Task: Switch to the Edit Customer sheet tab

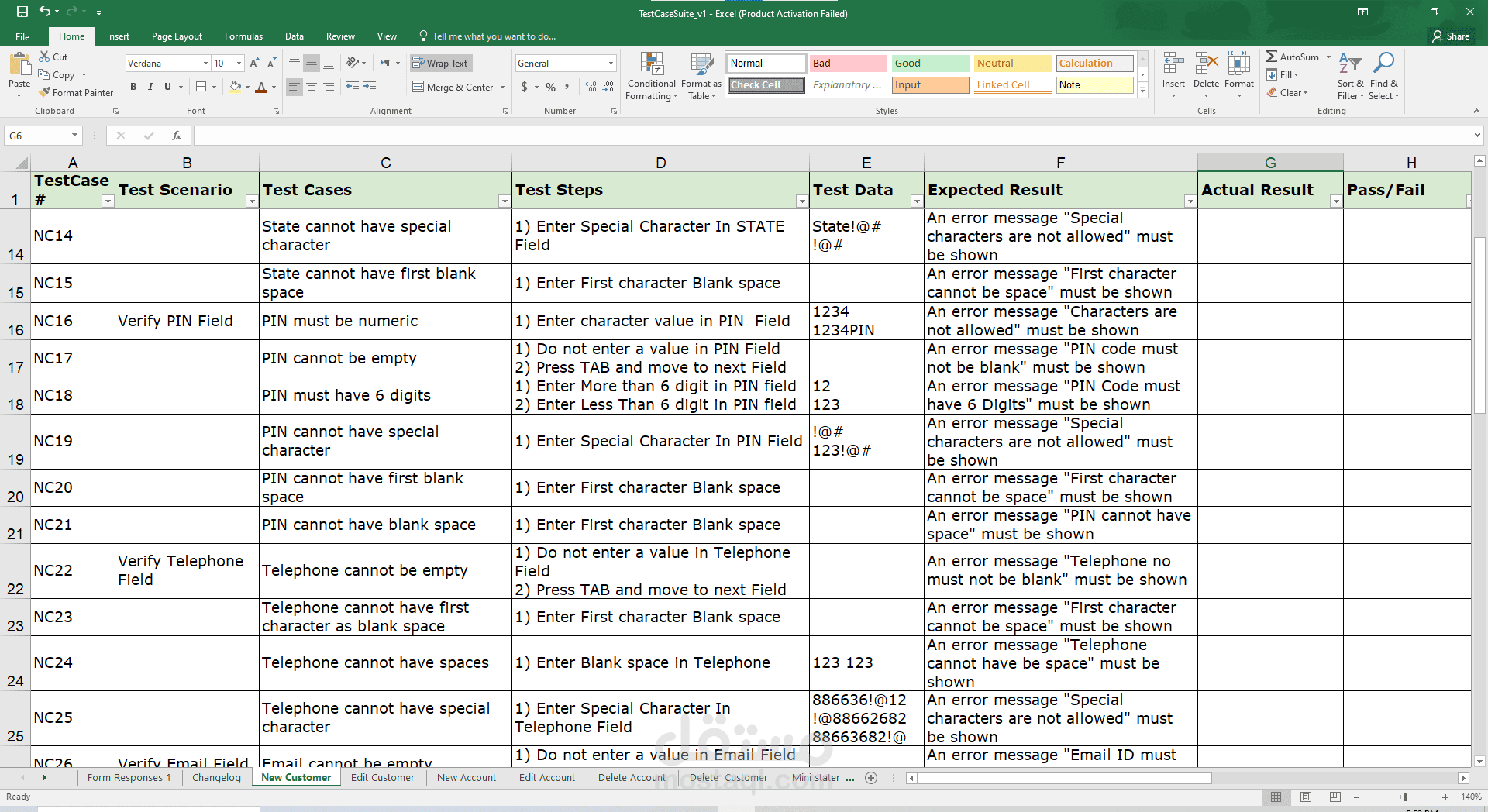Action: pyautogui.click(x=382, y=778)
